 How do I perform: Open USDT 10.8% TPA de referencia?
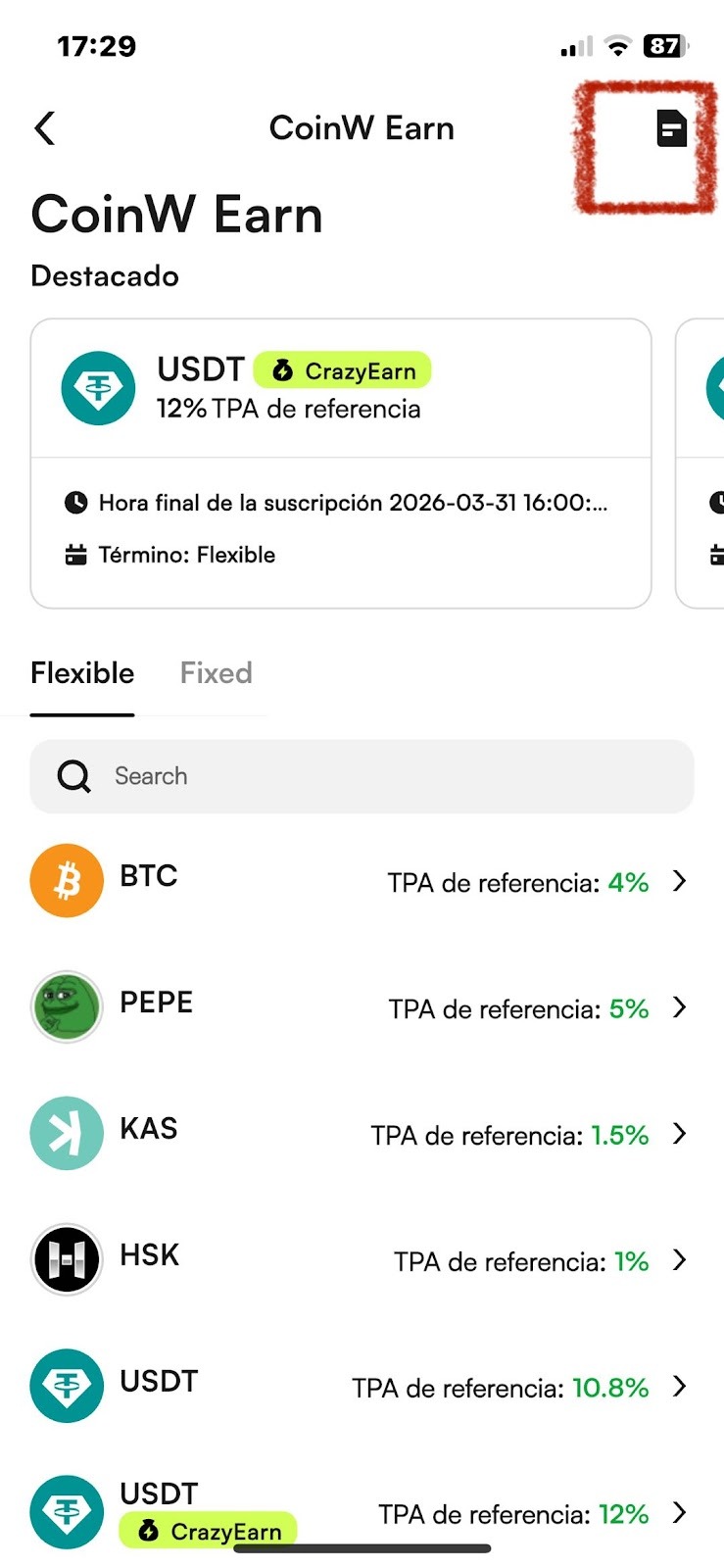[x=501, y=1388]
